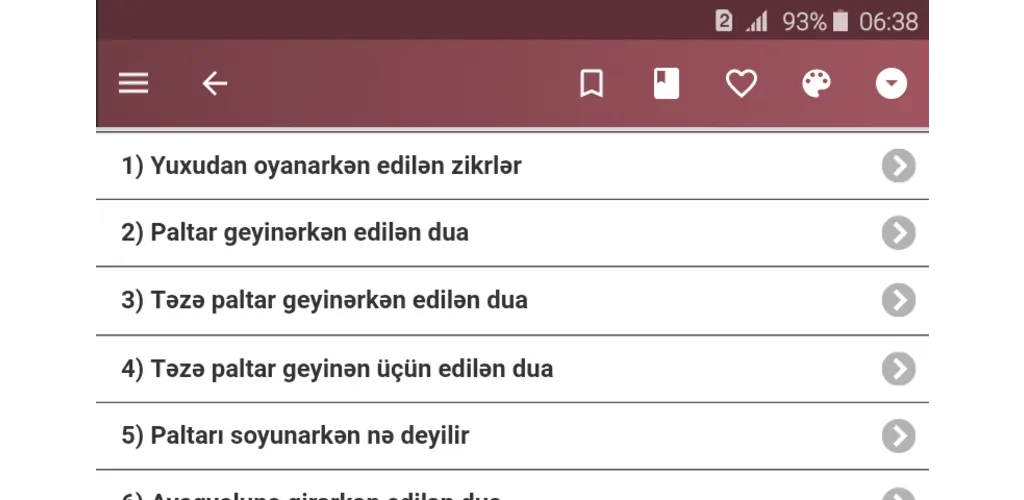1024x500 pixels.
Task: Tap the signal strength icon in status bar
Action: [x=757, y=22]
